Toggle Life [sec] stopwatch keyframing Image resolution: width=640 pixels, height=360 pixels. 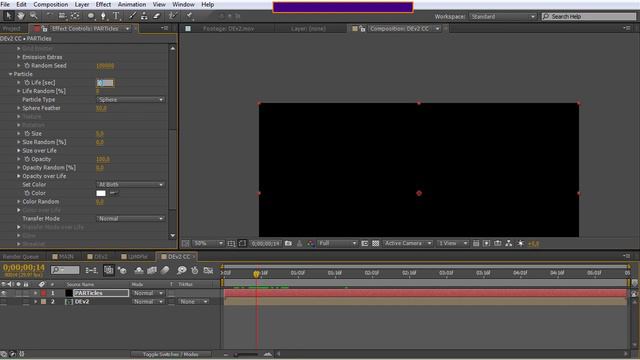click(x=27, y=82)
